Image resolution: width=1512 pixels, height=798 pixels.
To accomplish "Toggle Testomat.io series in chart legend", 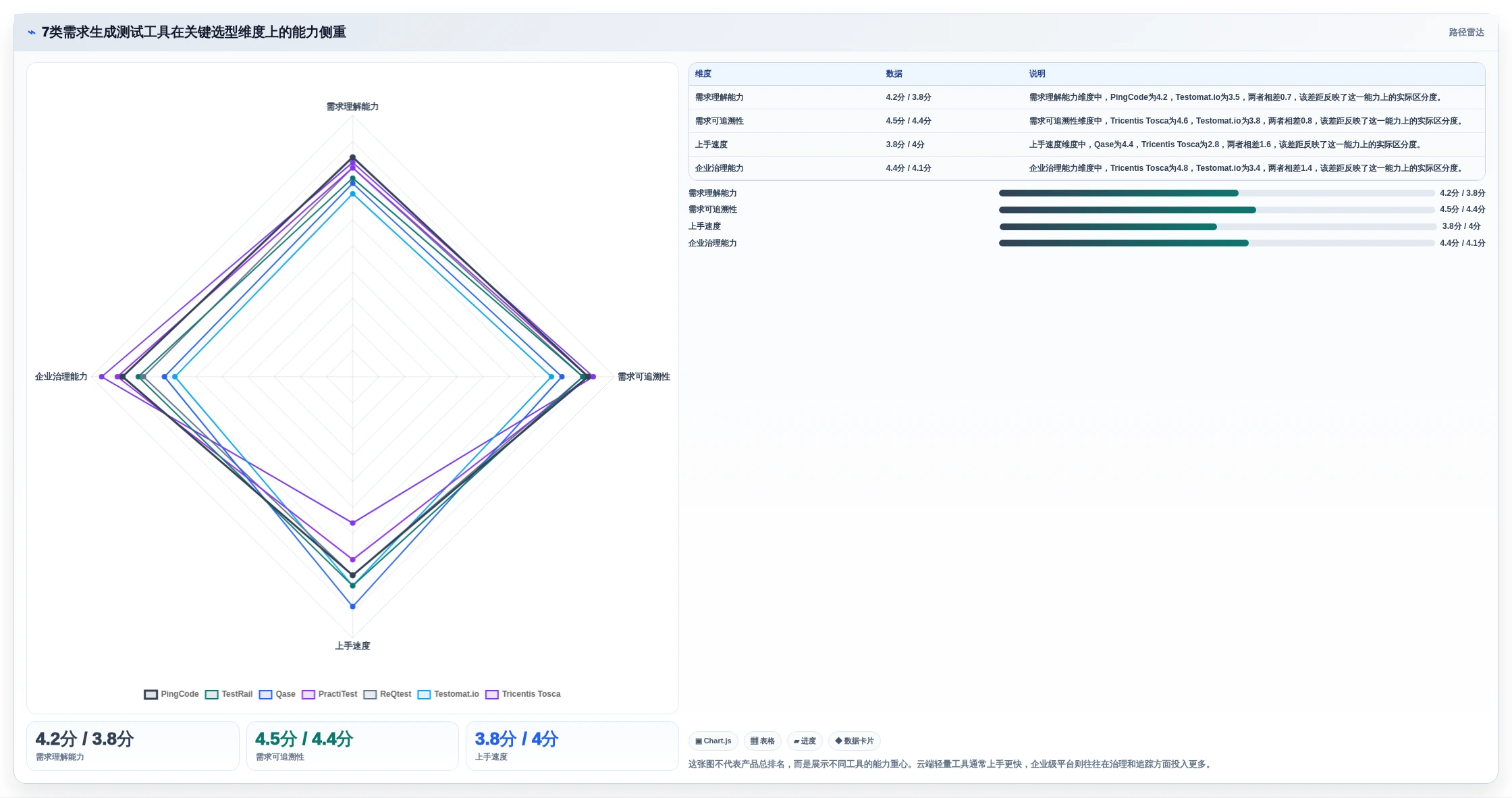I will [448, 694].
